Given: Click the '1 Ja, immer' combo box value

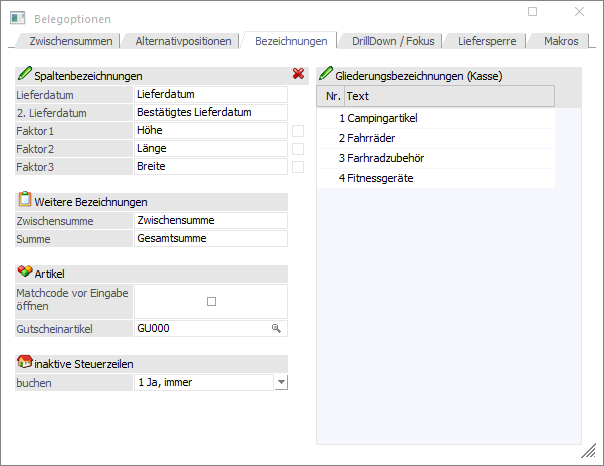Looking at the screenshot, I should (x=204, y=382).
